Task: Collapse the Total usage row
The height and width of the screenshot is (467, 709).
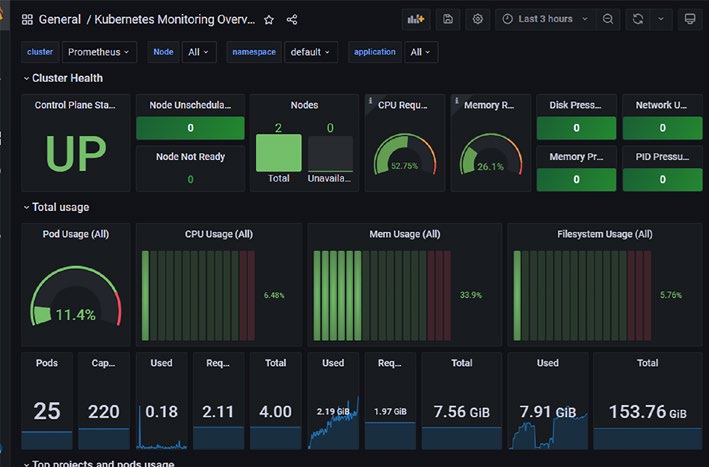Action: coord(57,208)
